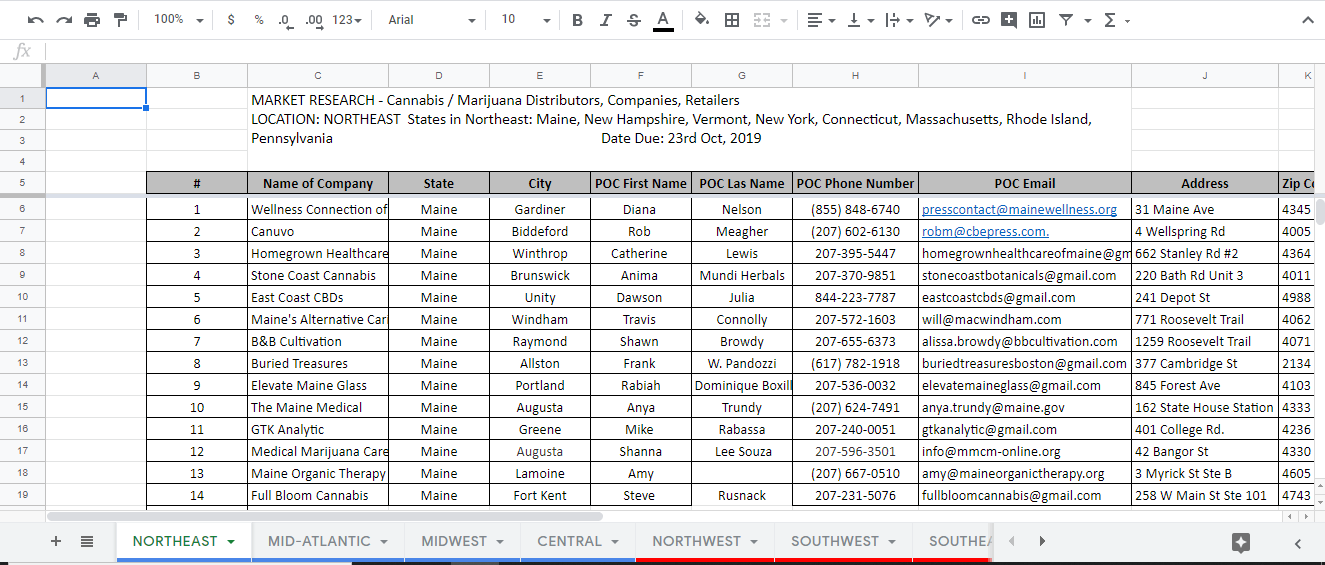The width and height of the screenshot is (1325, 565).
Task: Open the fill color paint bucket
Action: tap(701, 20)
